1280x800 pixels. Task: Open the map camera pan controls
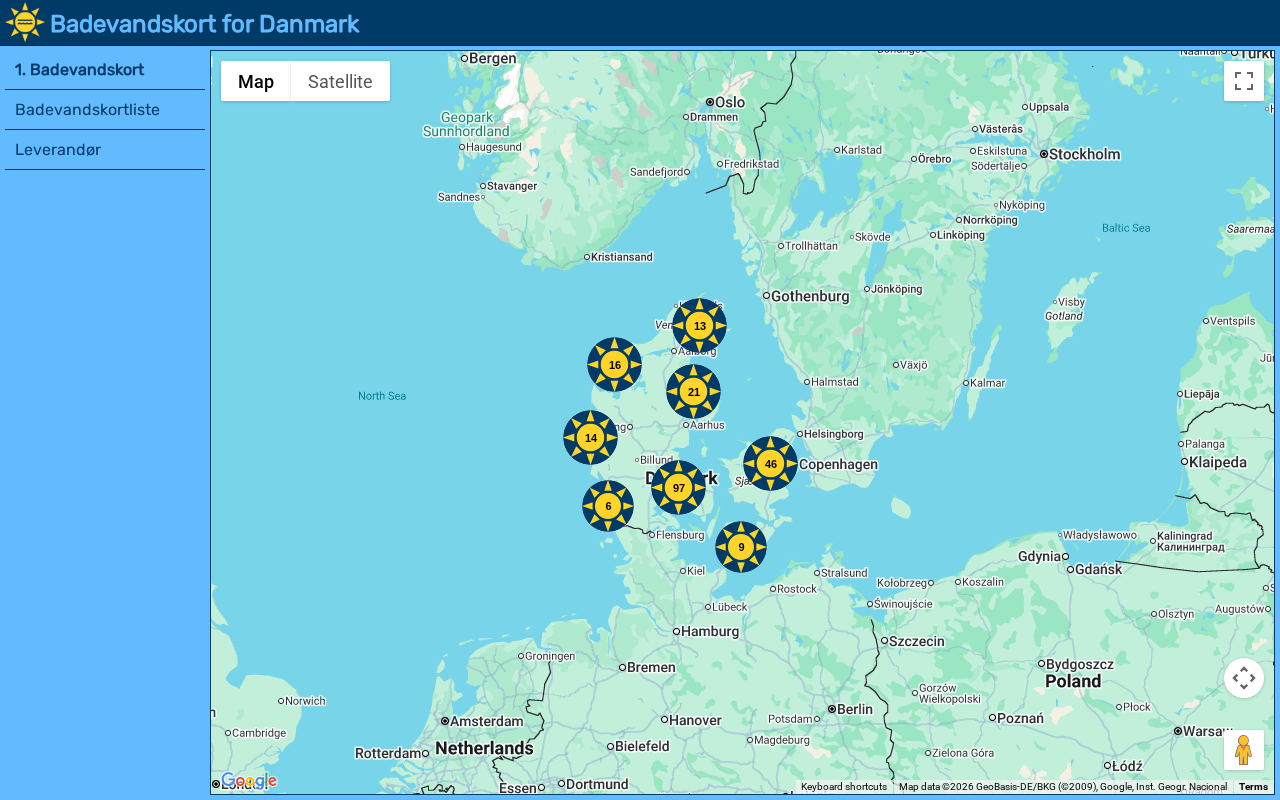(x=1244, y=678)
